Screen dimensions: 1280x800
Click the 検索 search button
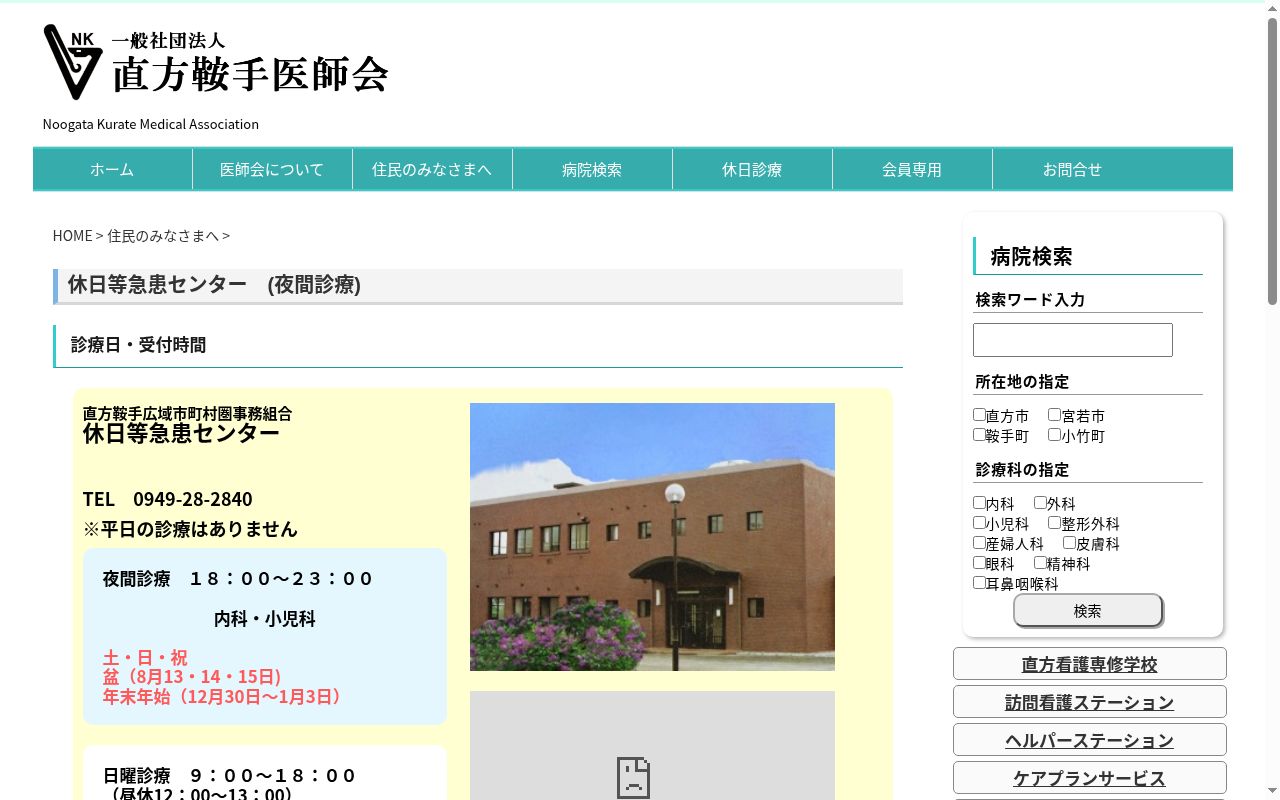click(1088, 610)
